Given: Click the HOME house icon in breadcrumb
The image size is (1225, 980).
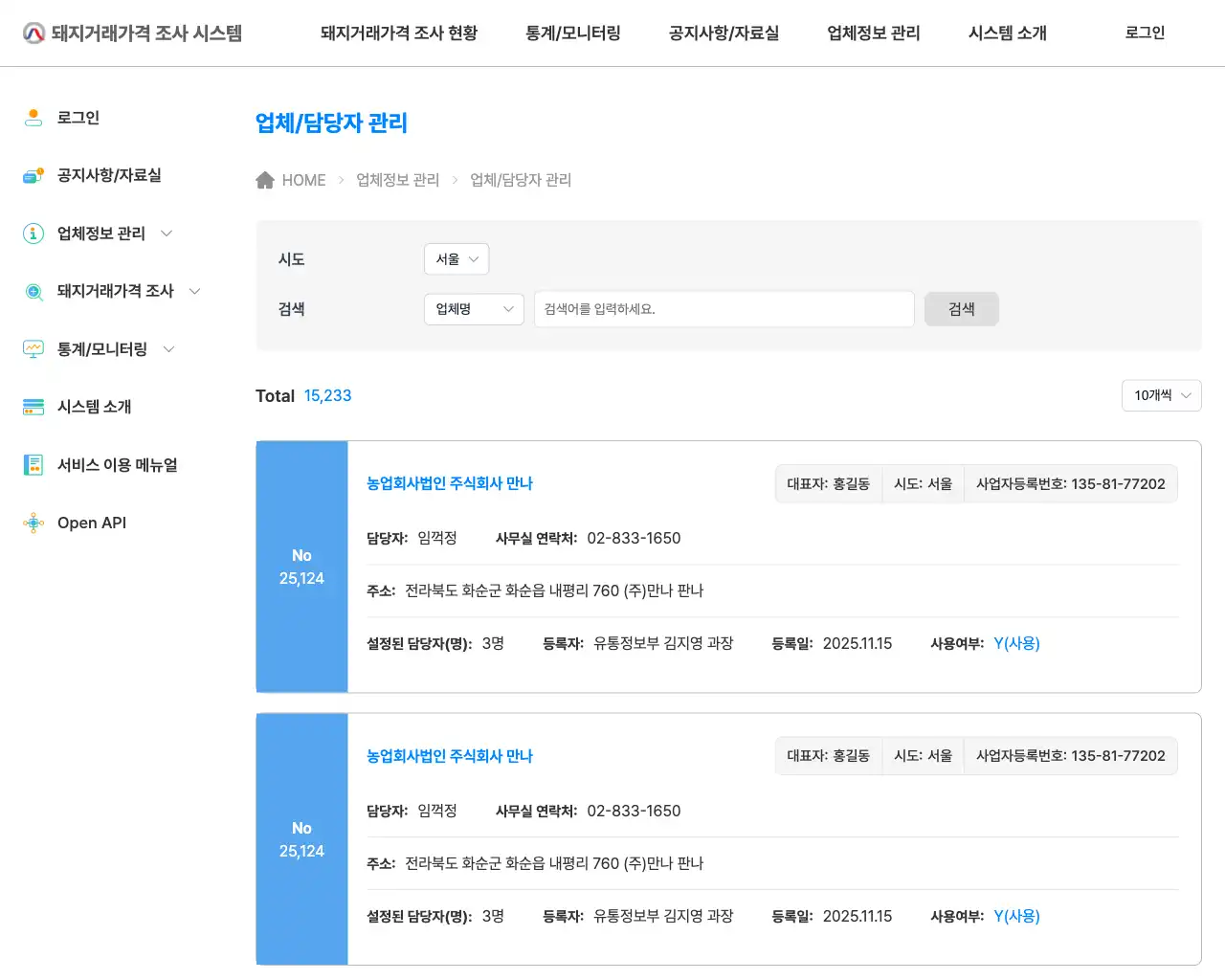Looking at the screenshot, I should click(x=265, y=179).
